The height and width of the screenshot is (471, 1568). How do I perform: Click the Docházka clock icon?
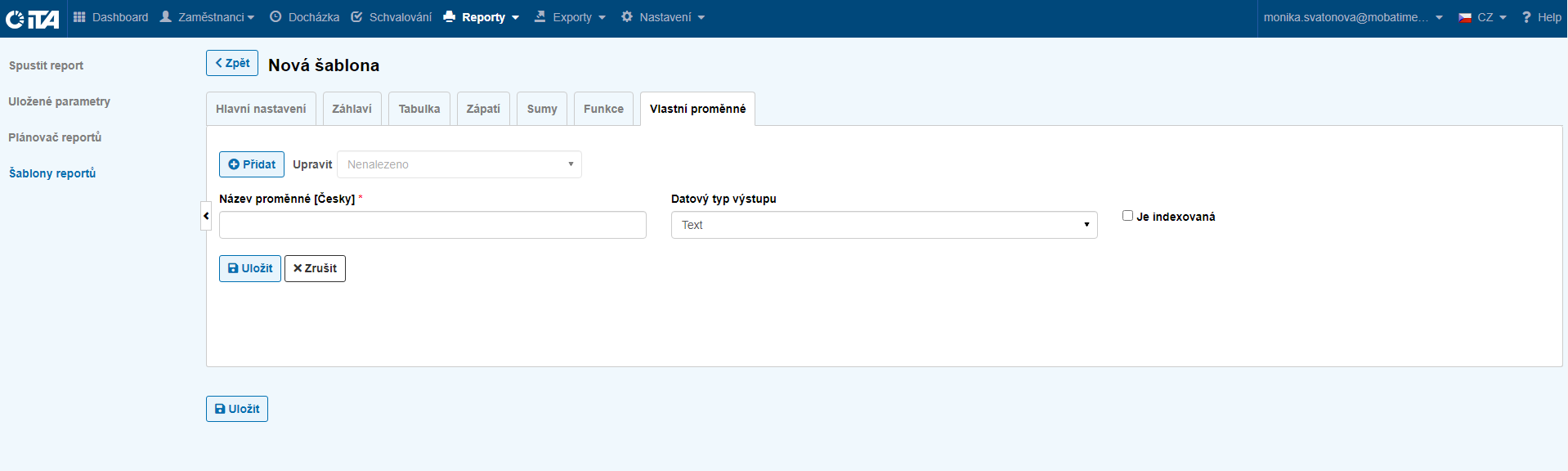[x=276, y=17]
